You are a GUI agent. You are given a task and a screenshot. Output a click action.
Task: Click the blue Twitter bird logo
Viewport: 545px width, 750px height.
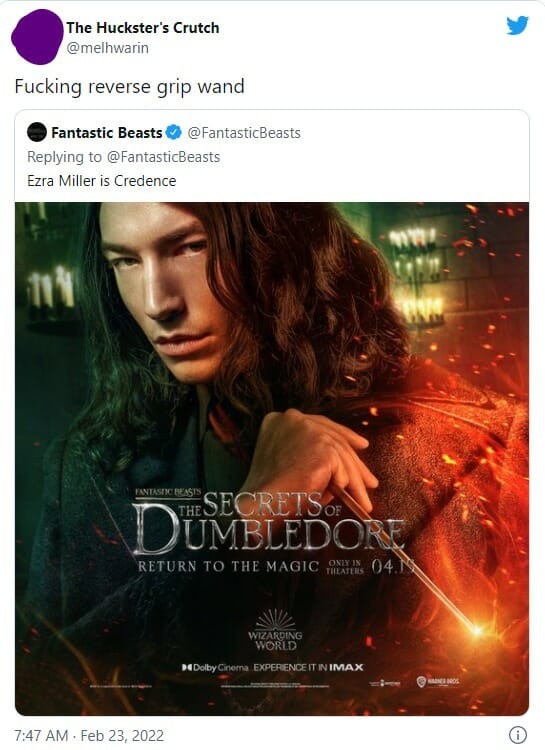pyautogui.click(x=517, y=25)
